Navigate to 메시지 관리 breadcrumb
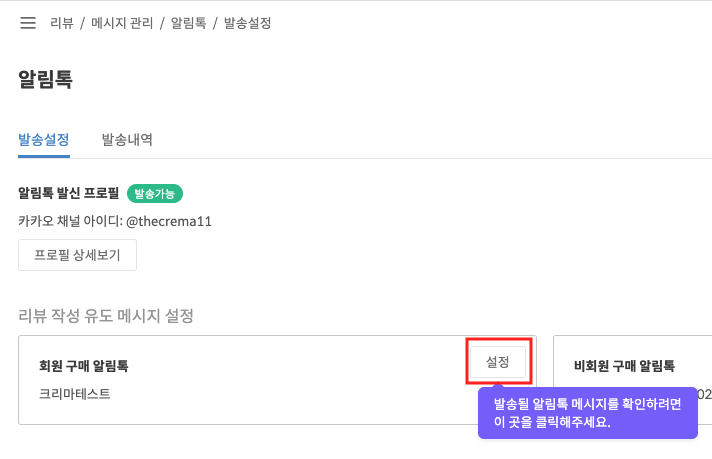 (122, 22)
